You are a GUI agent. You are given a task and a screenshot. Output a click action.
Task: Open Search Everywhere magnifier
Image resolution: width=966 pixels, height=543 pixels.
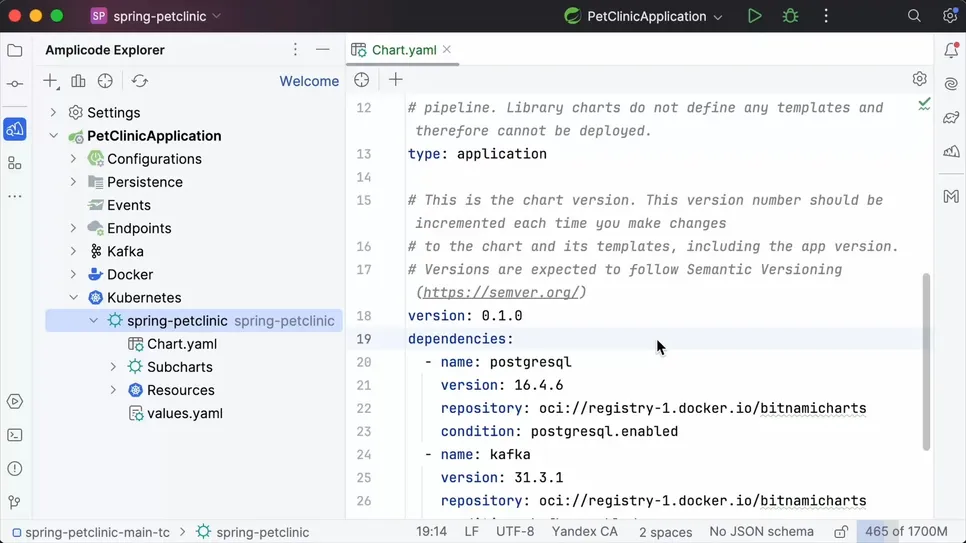(914, 16)
